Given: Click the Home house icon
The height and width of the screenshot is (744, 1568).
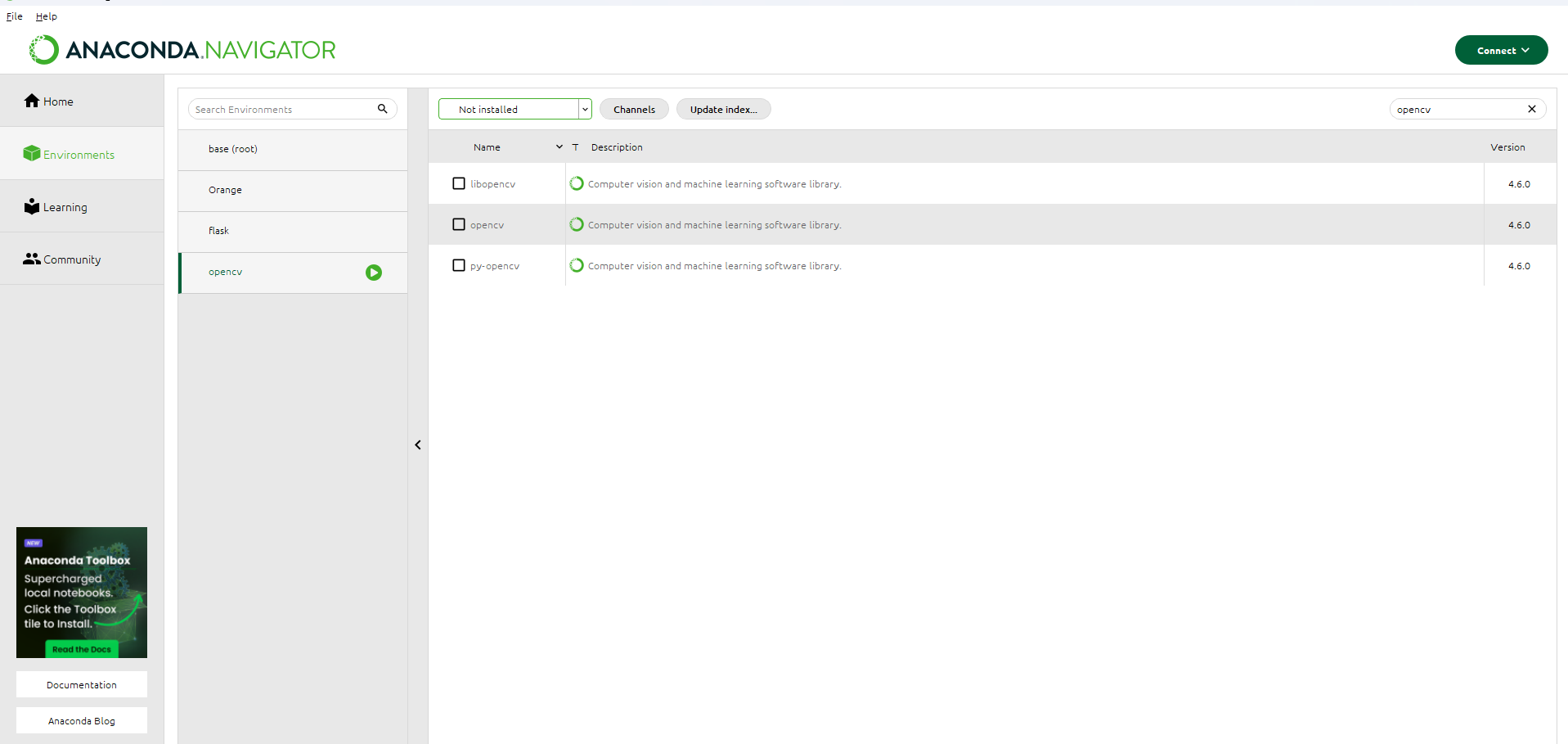Looking at the screenshot, I should pyautogui.click(x=32, y=101).
